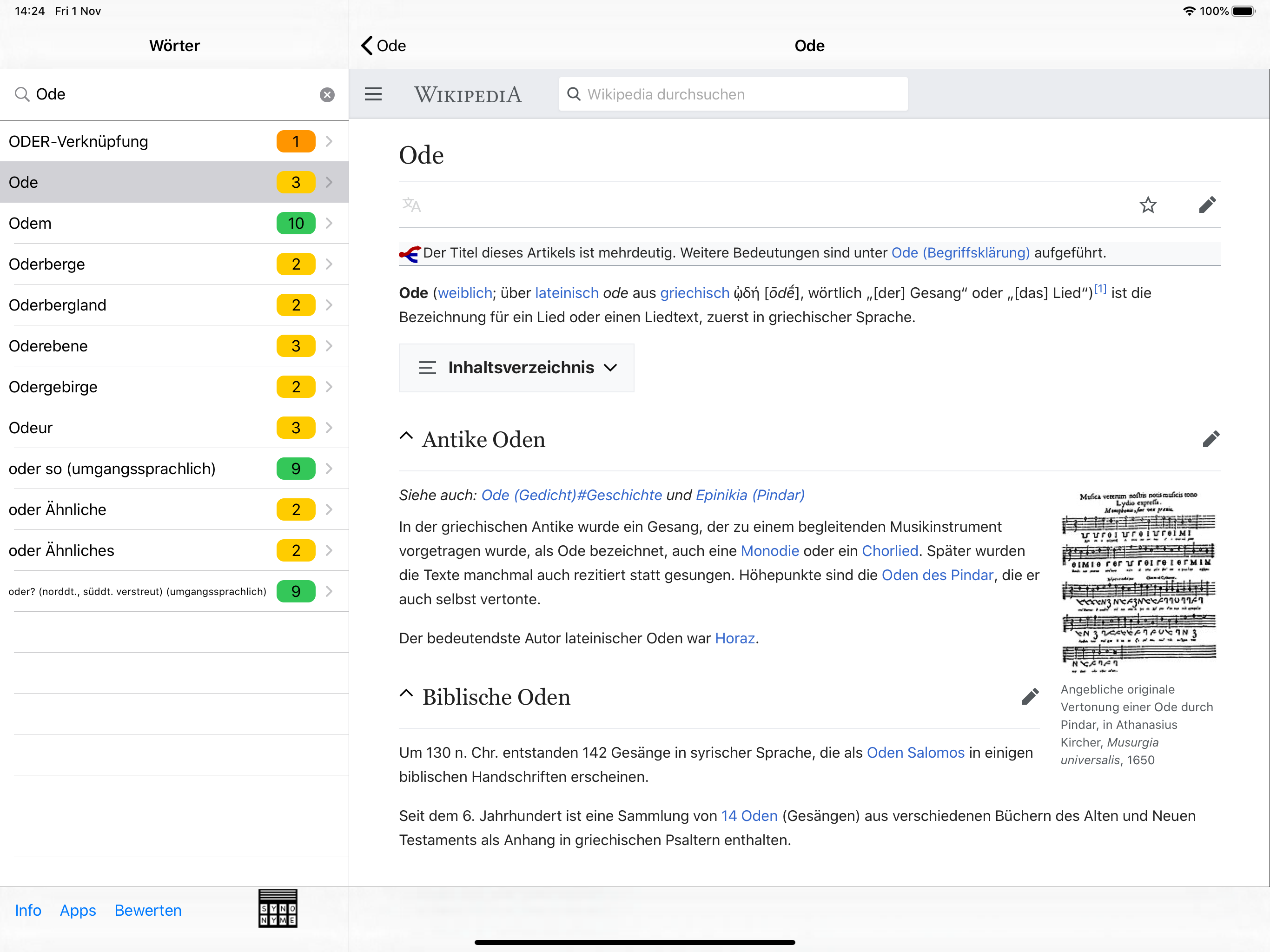Edit the Antike Oden section
Image resolution: width=1270 pixels, height=952 pixels.
coord(1211,439)
